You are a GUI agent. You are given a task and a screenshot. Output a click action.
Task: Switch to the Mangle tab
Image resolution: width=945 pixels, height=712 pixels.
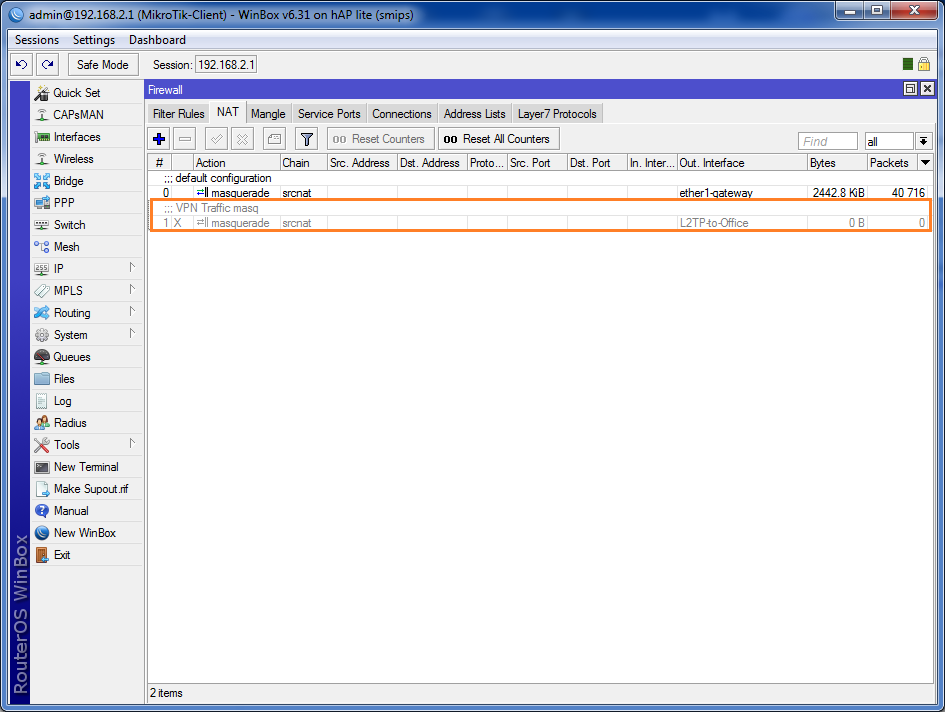(x=268, y=114)
